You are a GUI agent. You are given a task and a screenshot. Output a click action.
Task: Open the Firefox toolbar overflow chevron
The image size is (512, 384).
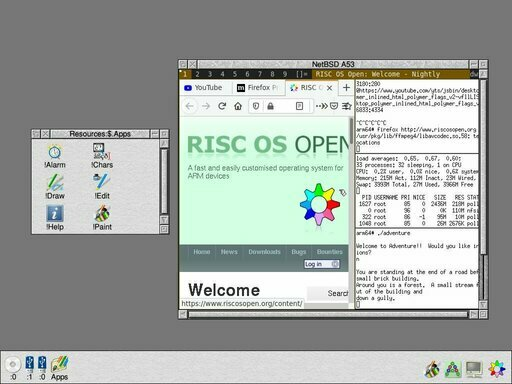point(324,106)
